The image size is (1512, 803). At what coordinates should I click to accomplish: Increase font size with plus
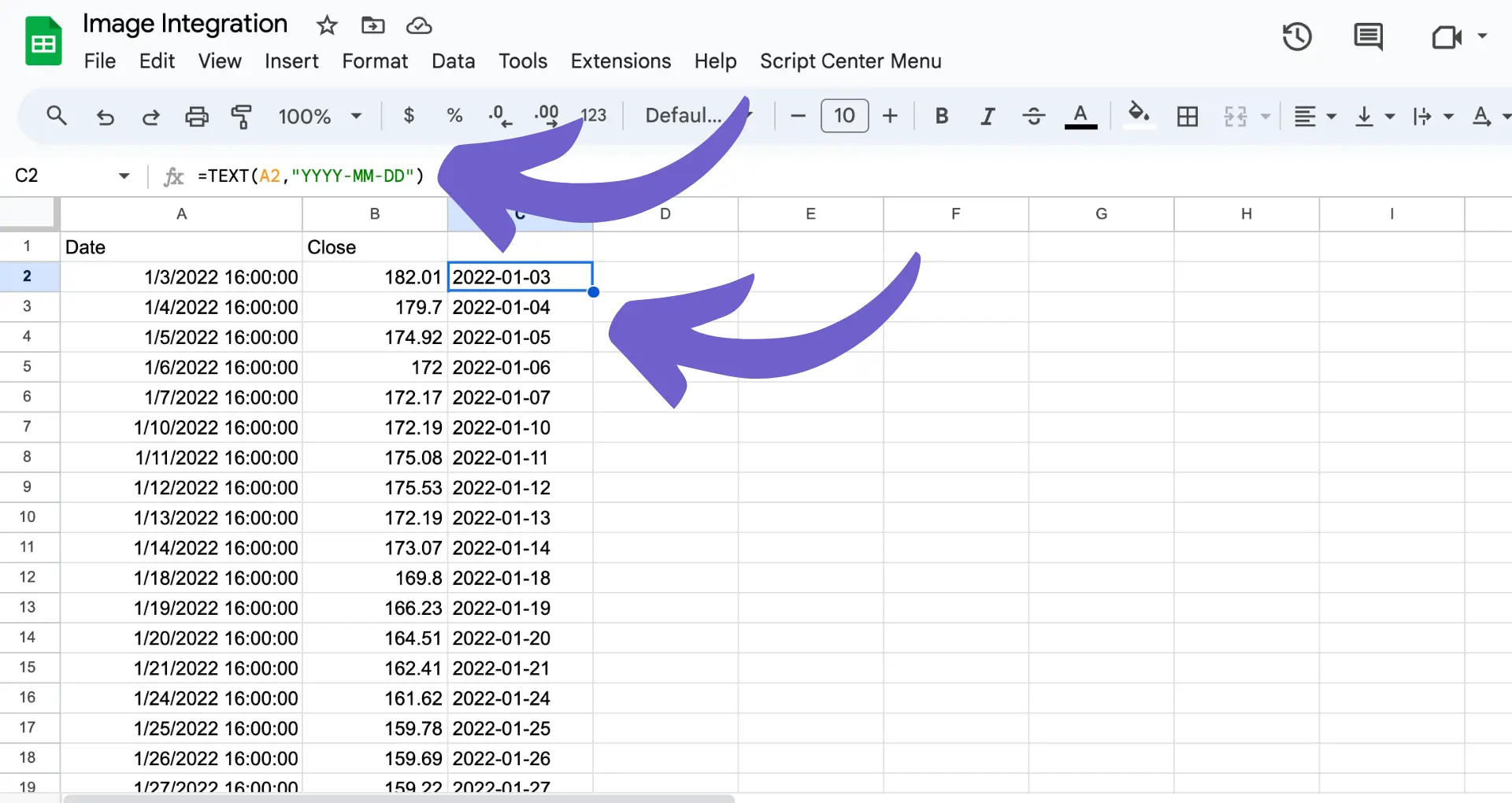tap(890, 116)
